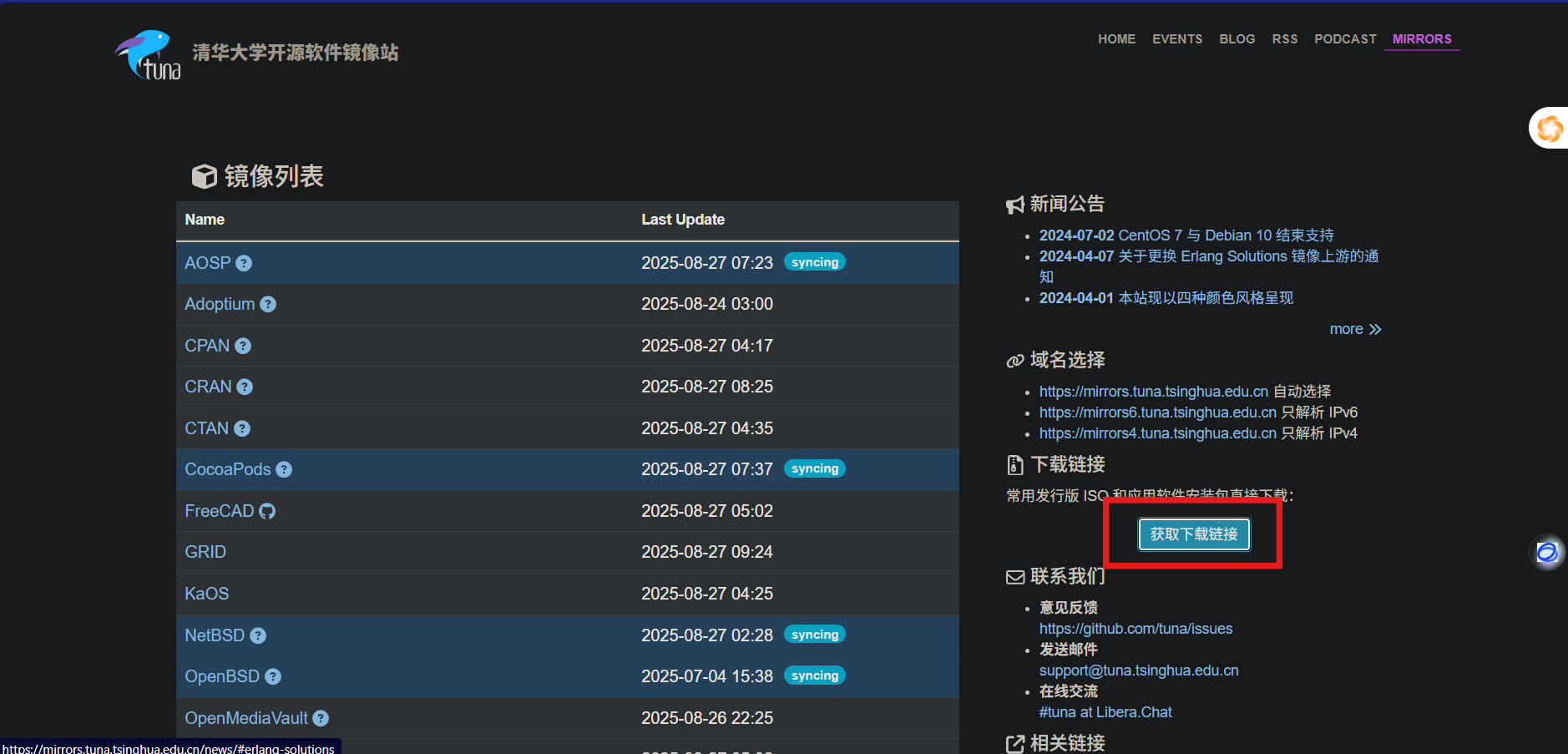1568x754 pixels.
Task: Click the Name column header
Action: point(205,220)
